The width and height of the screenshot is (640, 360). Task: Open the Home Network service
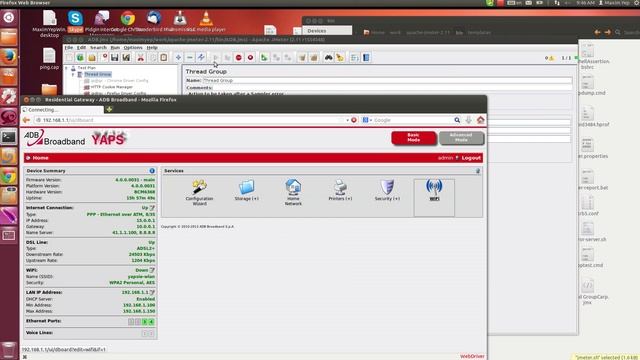(293, 192)
